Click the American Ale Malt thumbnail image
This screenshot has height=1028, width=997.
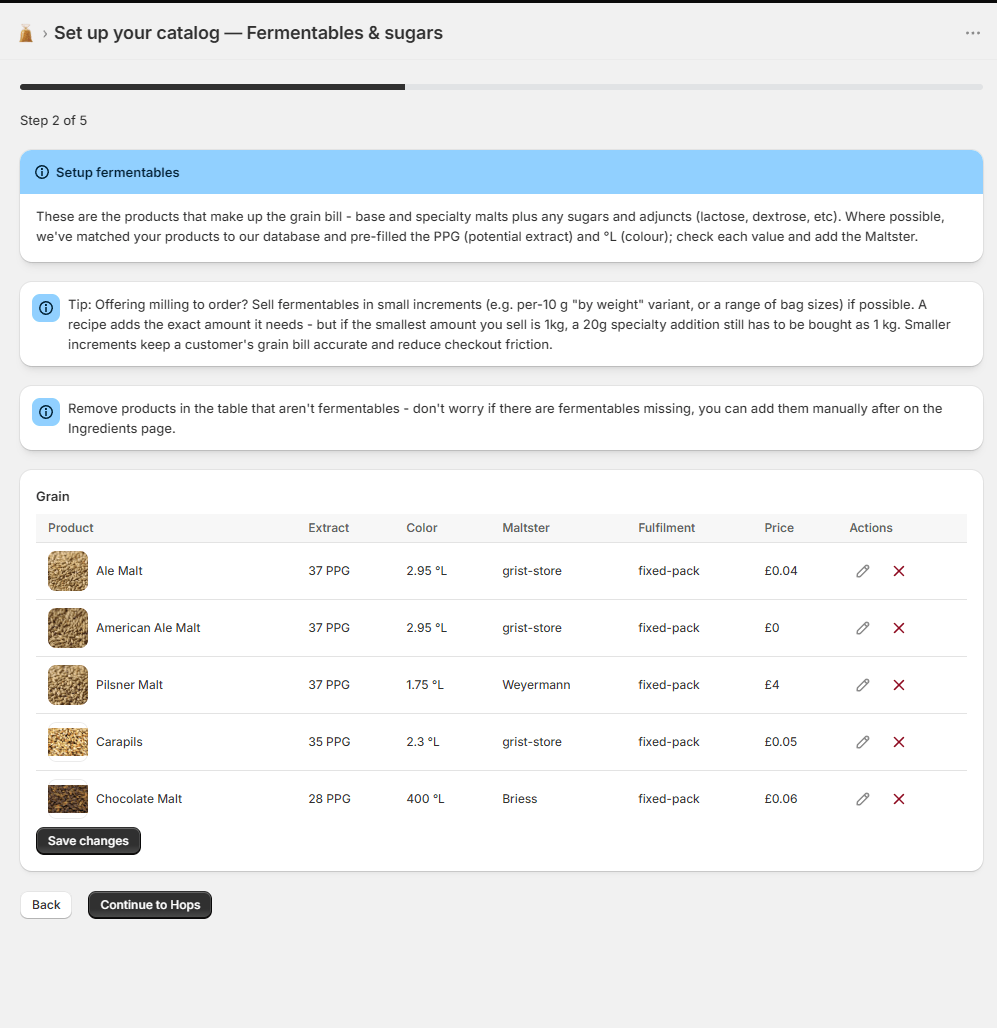point(68,628)
